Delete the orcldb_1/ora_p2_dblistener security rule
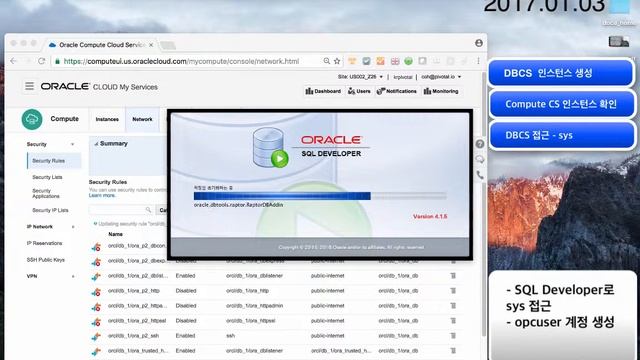This screenshot has width=640, height=360. point(453,276)
